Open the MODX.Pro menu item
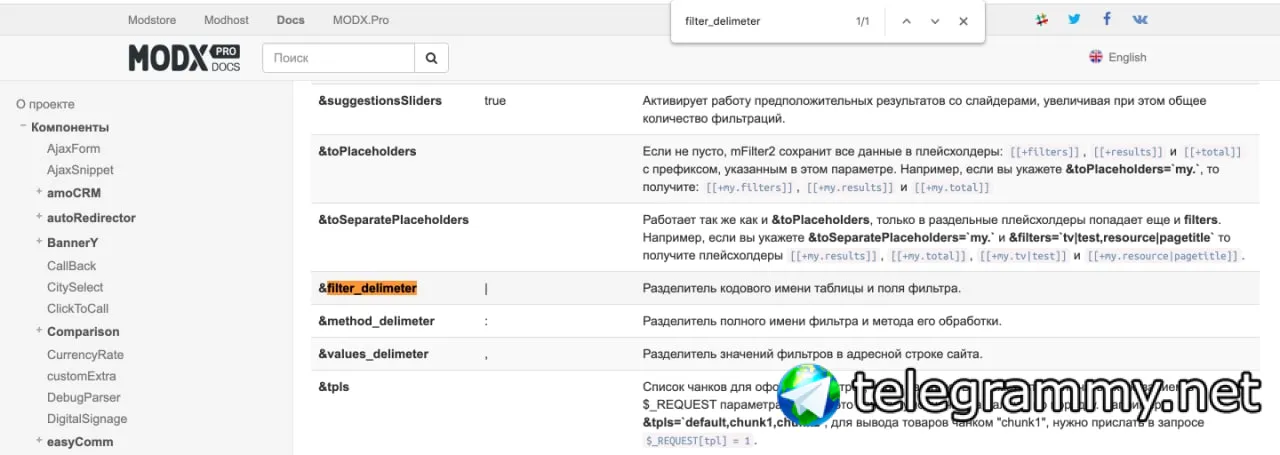Viewport: 1280px width, 455px height. 360,20
